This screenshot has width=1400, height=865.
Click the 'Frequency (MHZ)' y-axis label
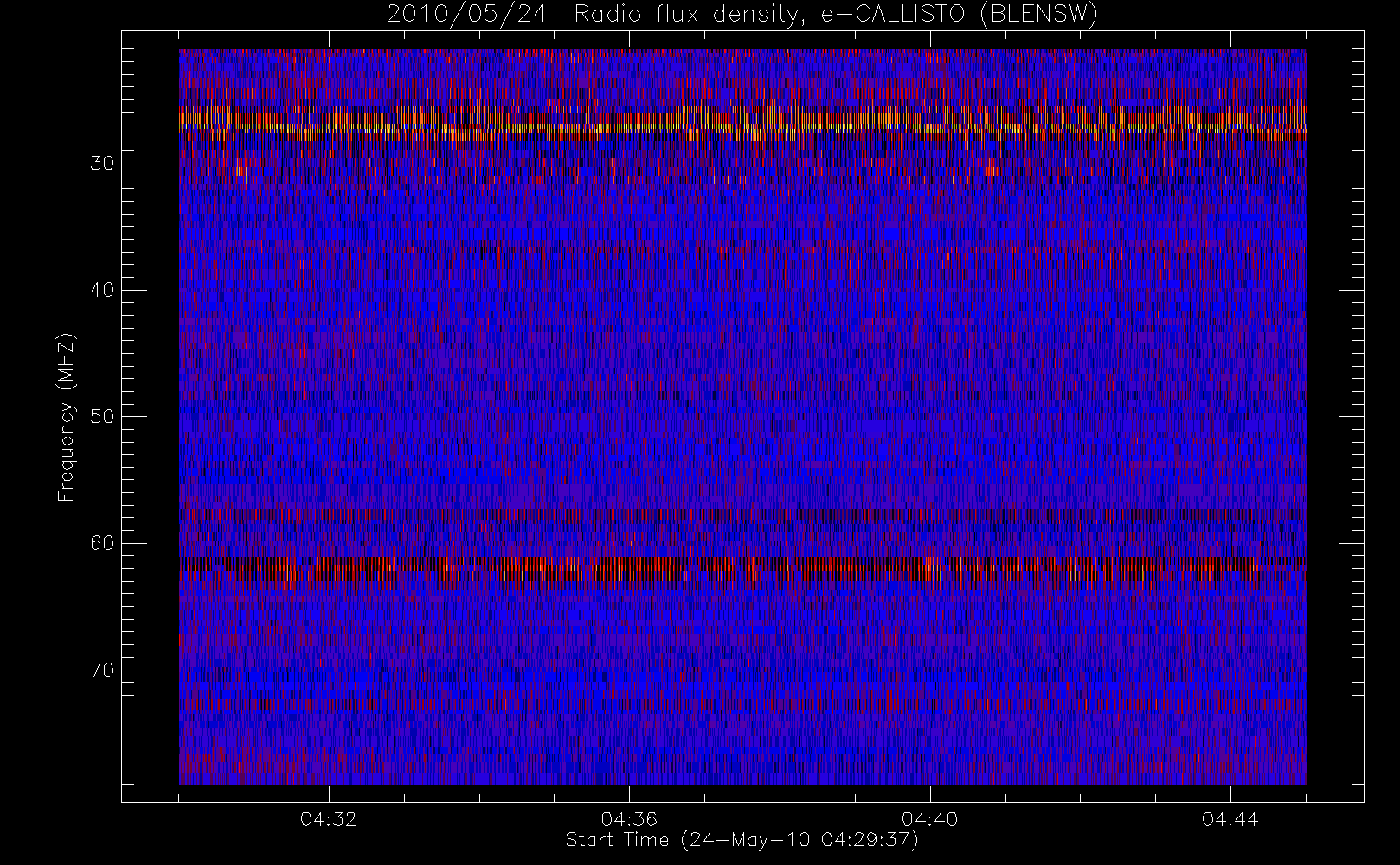[67, 417]
